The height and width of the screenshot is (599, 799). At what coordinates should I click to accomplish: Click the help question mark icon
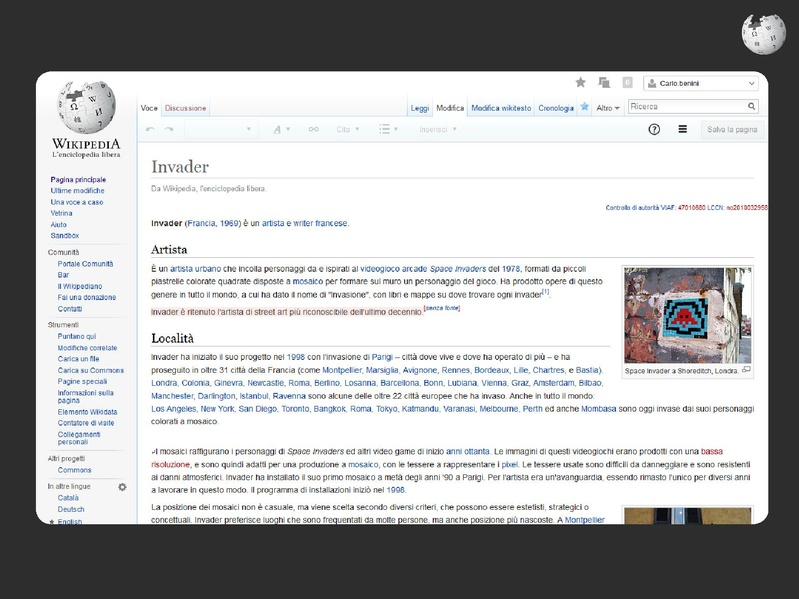(654, 129)
